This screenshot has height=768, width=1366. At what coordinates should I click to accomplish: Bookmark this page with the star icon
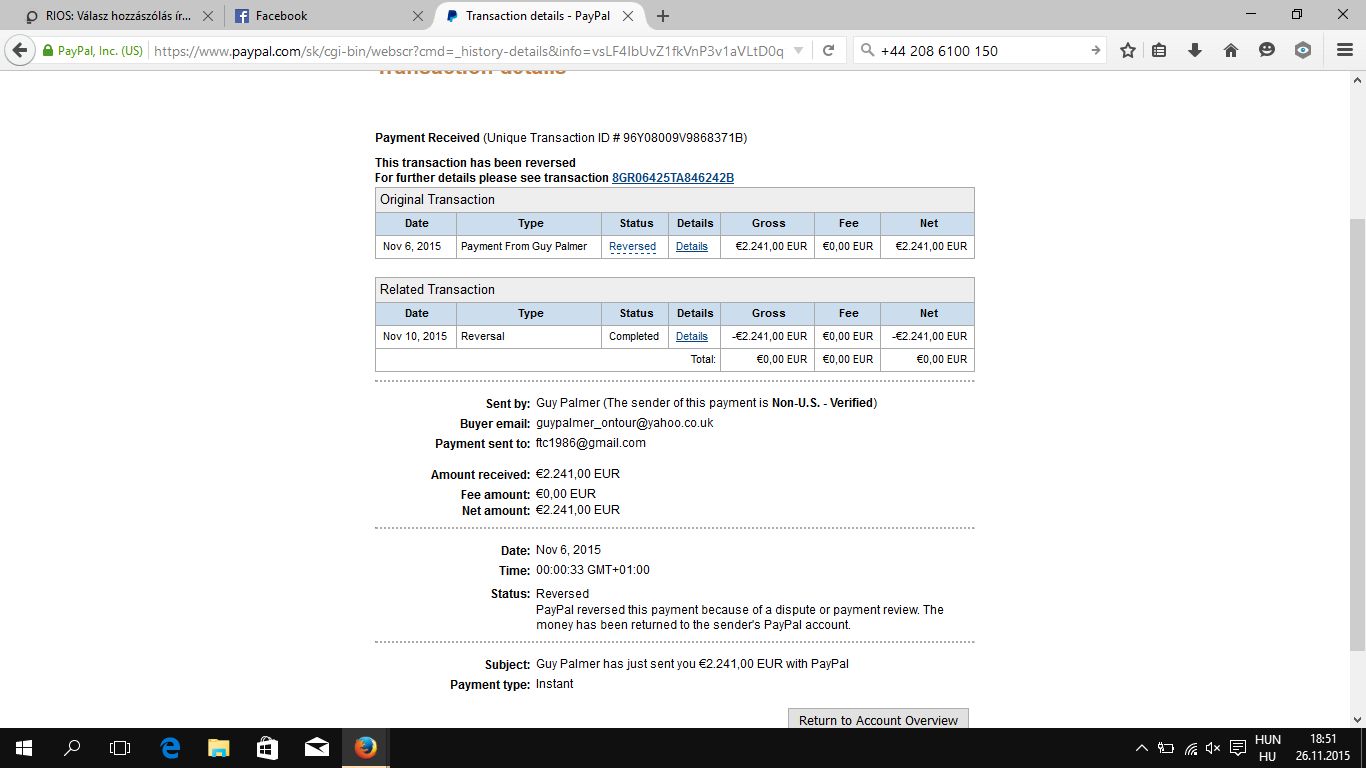(x=1128, y=51)
